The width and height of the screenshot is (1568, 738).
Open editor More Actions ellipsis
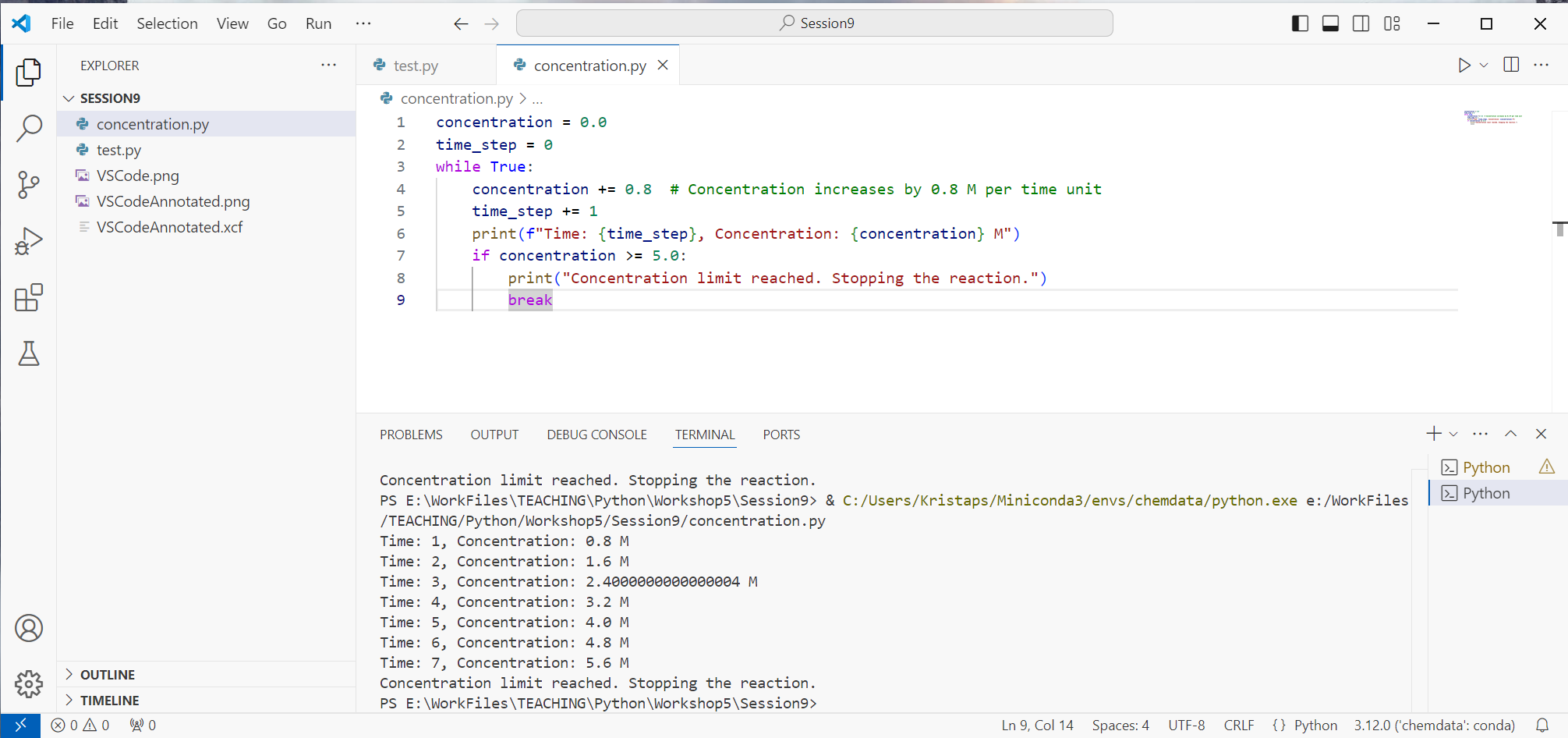(x=1541, y=65)
